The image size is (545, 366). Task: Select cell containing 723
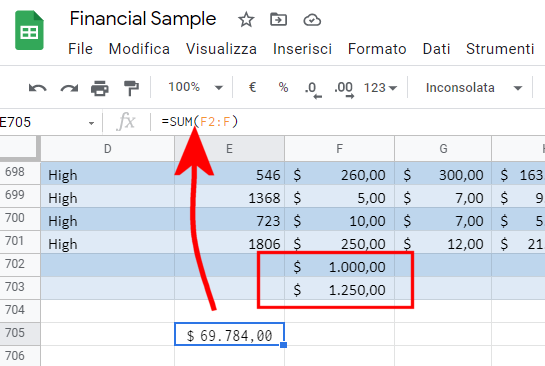point(229,219)
